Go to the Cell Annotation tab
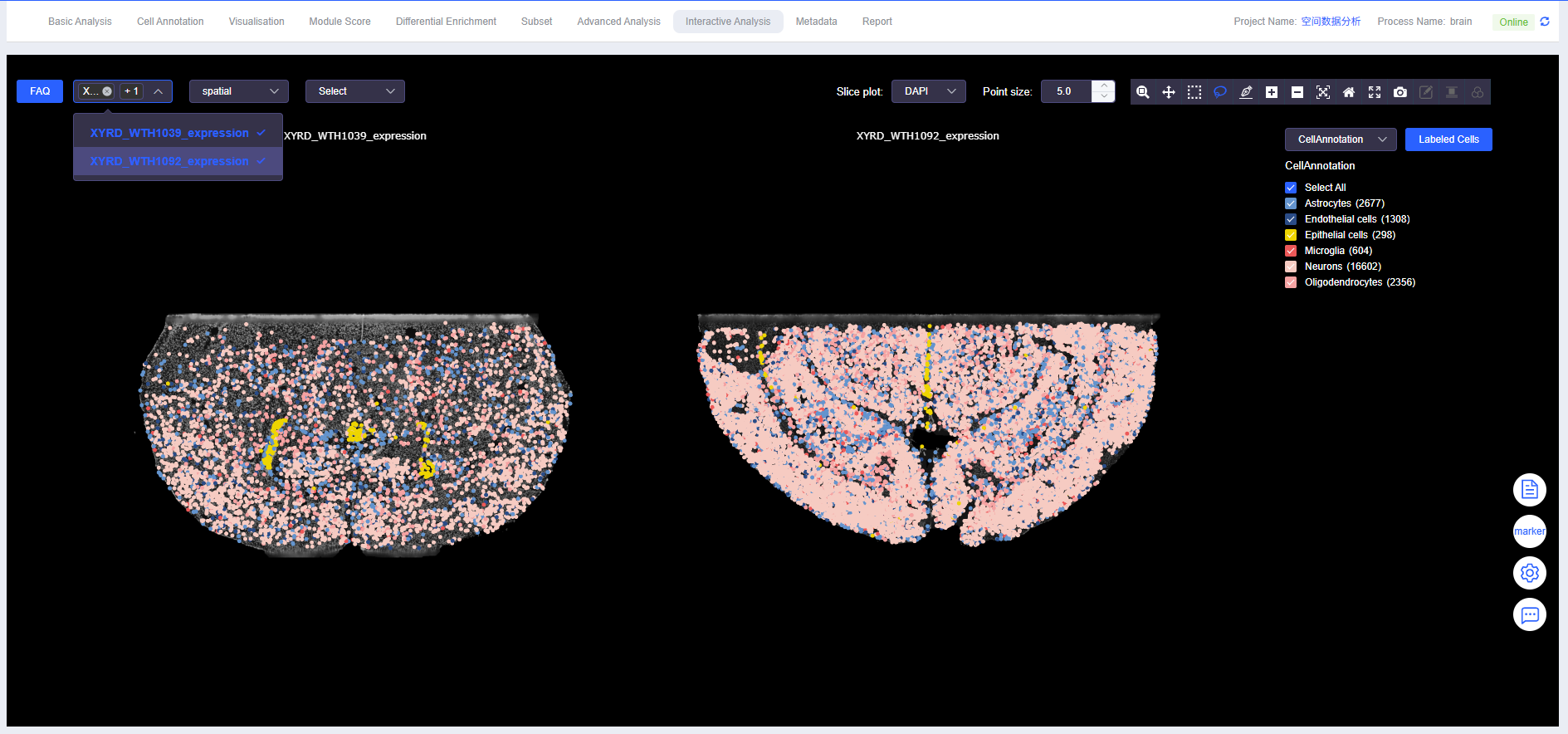The height and width of the screenshot is (734, 1568). coord(170,22)
